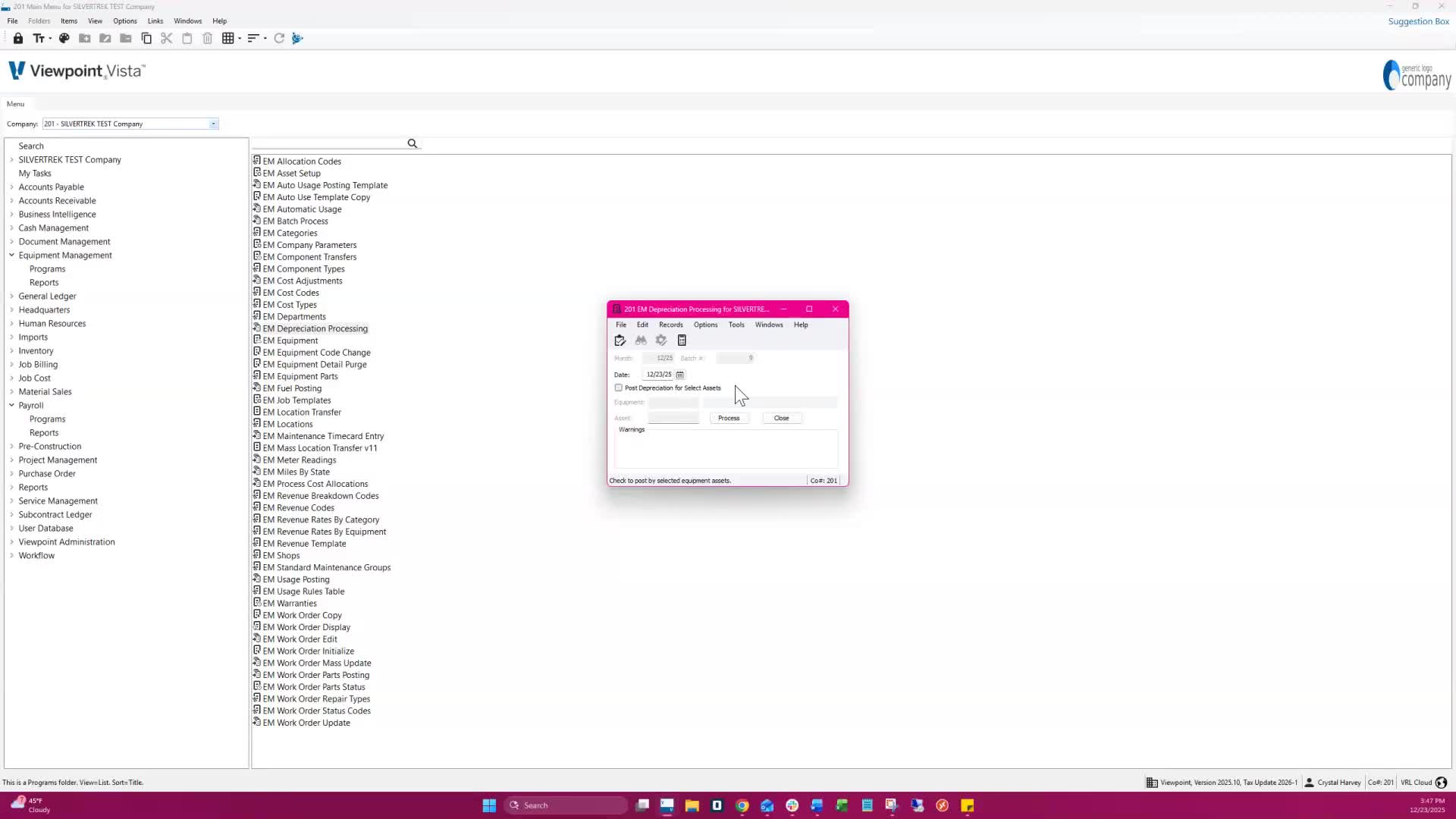Enable Post Depreciation for Select Assets checkbox
The height and width of the screenshot is (819, 1456).
619,388
